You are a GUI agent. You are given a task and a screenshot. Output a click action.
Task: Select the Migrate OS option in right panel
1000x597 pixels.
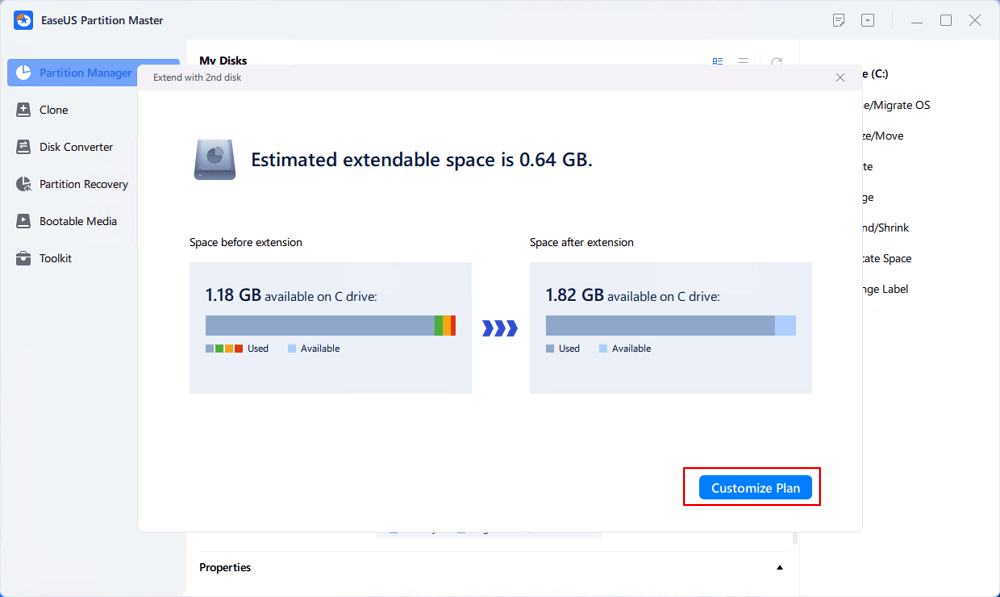point(896,105)
